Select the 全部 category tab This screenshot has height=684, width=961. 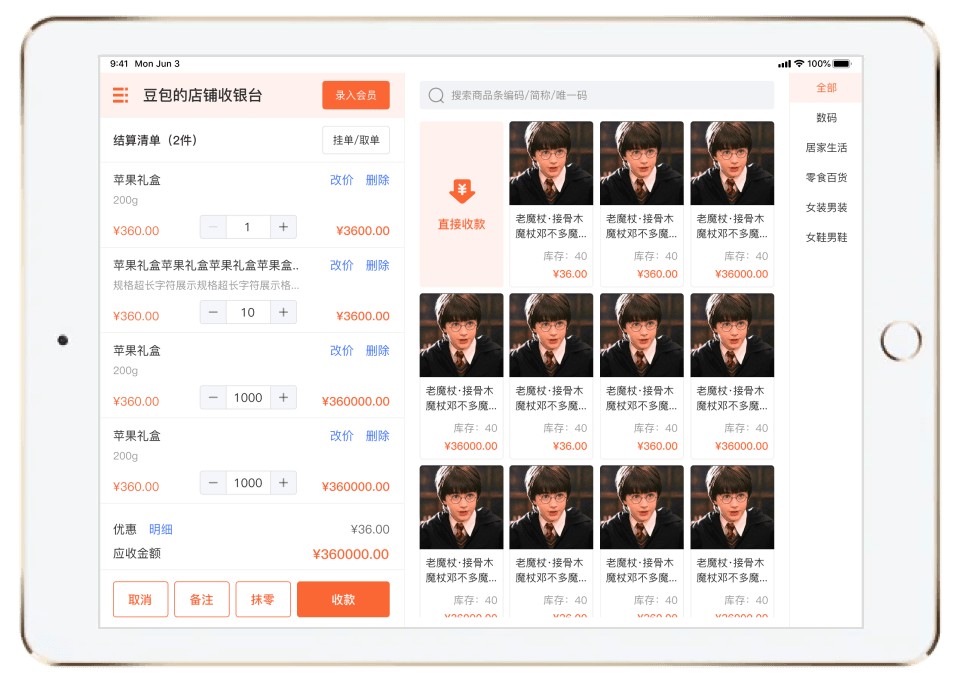826,88
